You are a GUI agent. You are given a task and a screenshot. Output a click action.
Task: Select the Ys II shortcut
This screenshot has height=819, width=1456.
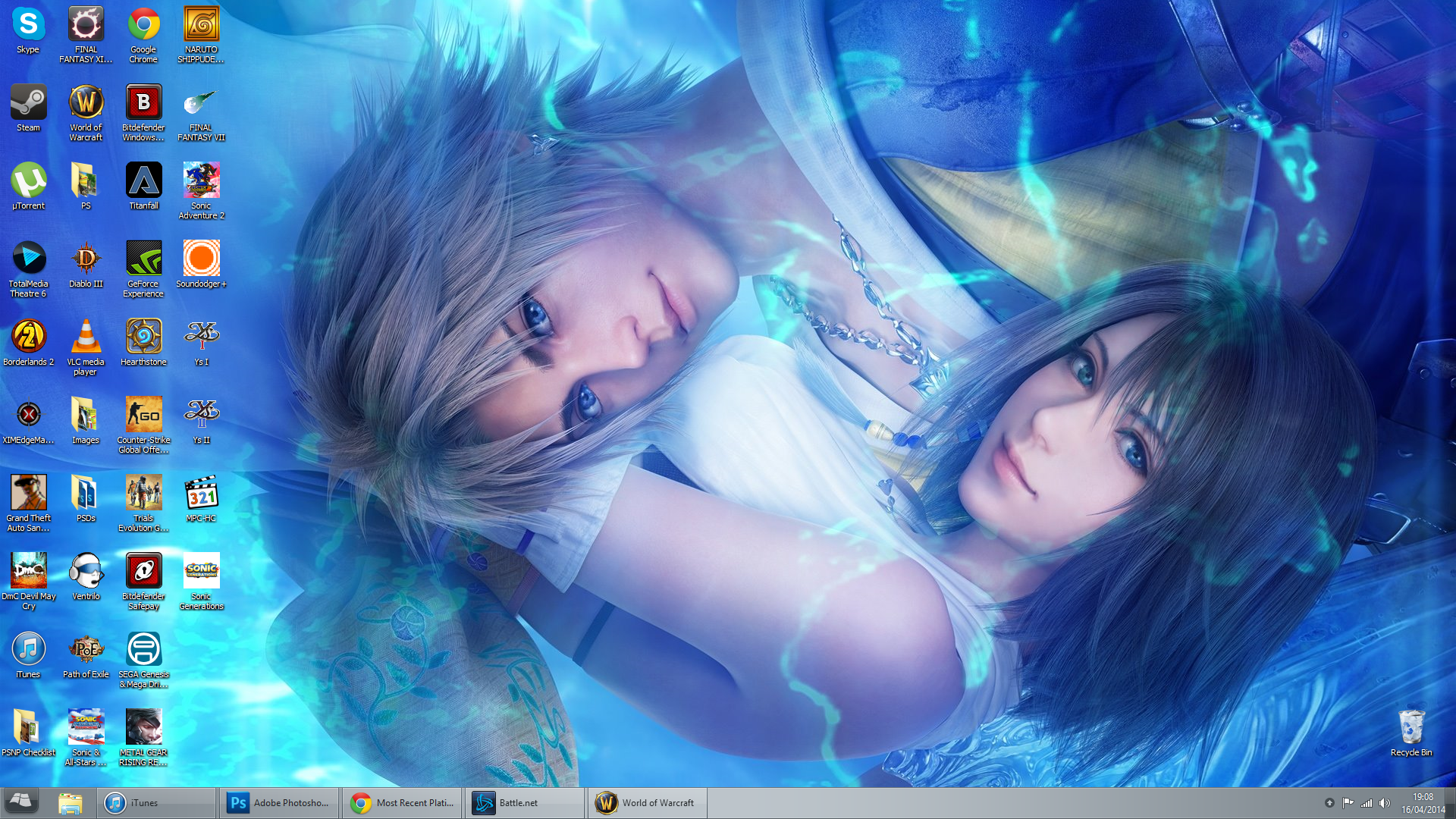tap(201, 421)
